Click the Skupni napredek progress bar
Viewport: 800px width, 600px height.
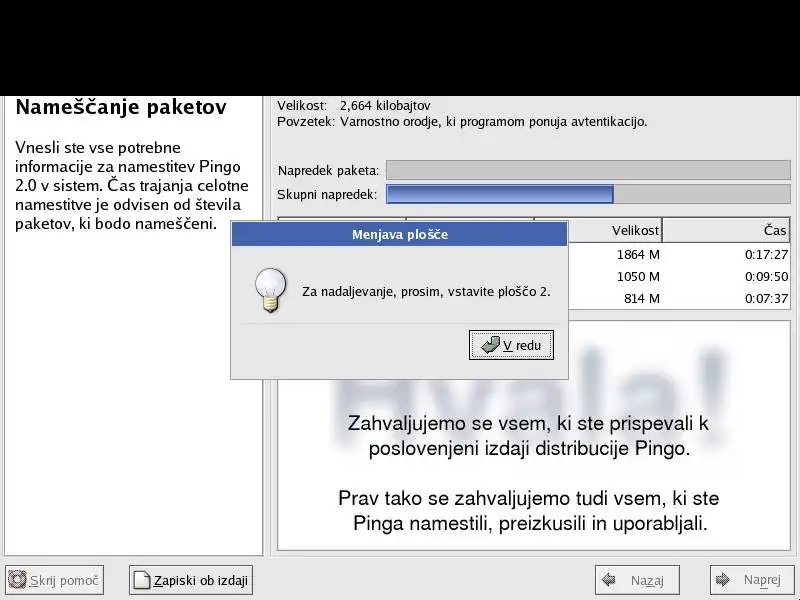point(588,194)
